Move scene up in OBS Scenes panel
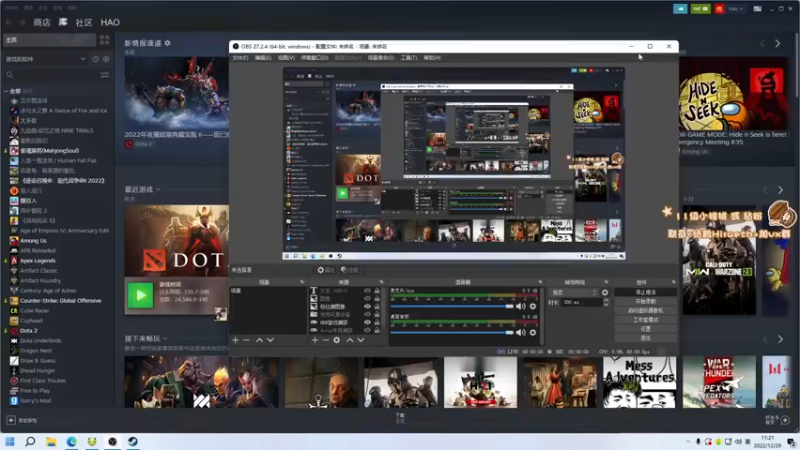800x450 pixels. click(259, 340)
